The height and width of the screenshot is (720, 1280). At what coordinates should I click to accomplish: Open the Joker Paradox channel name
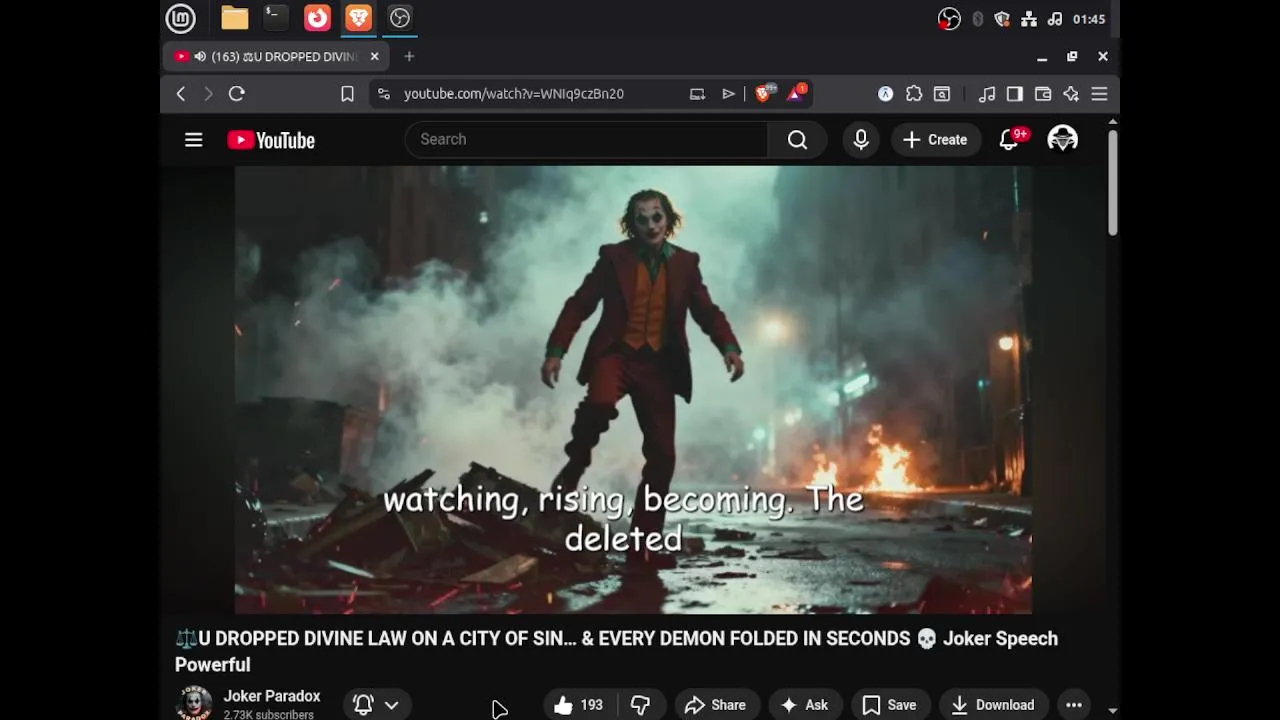tap(272, 696)
